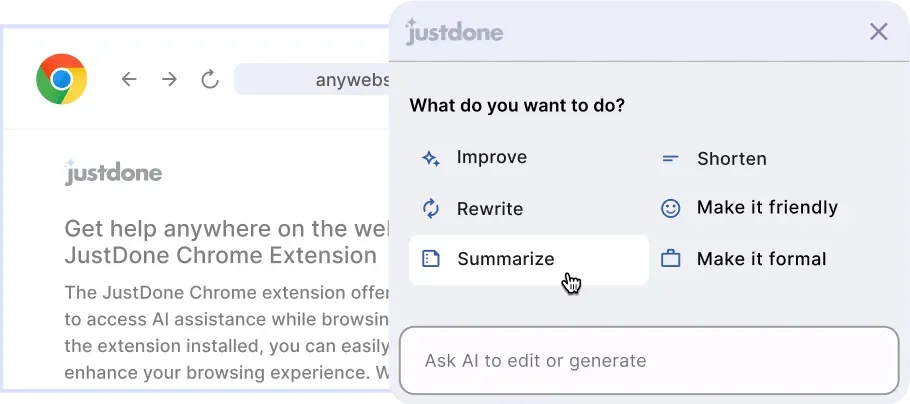Focus the Ask AI to edit field

[649, 360]
